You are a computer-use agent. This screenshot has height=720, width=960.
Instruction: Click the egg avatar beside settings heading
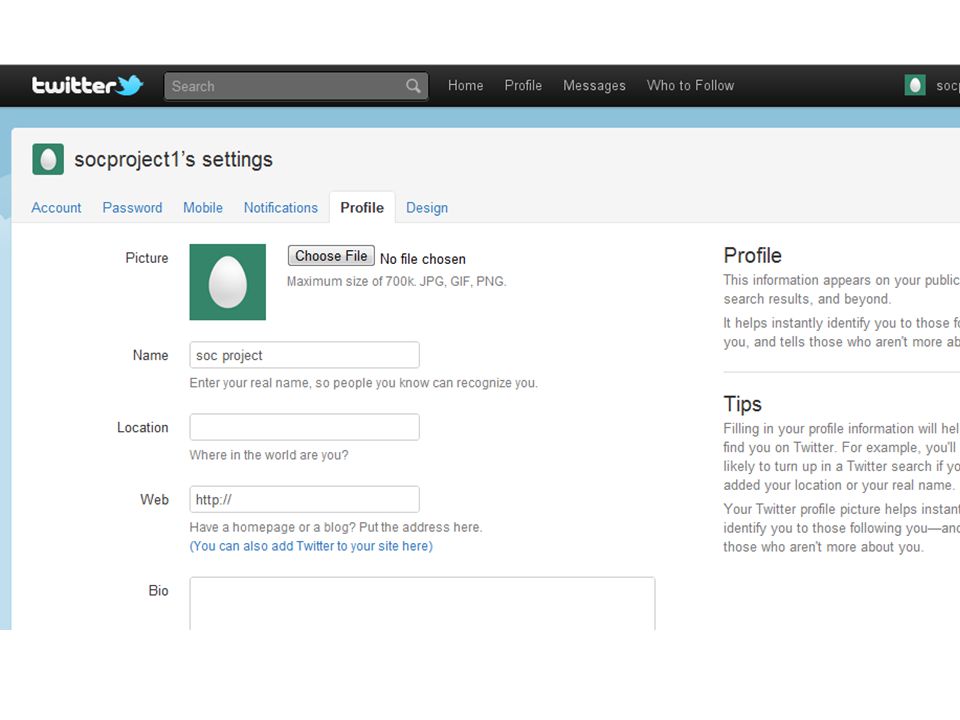[48, 159]
